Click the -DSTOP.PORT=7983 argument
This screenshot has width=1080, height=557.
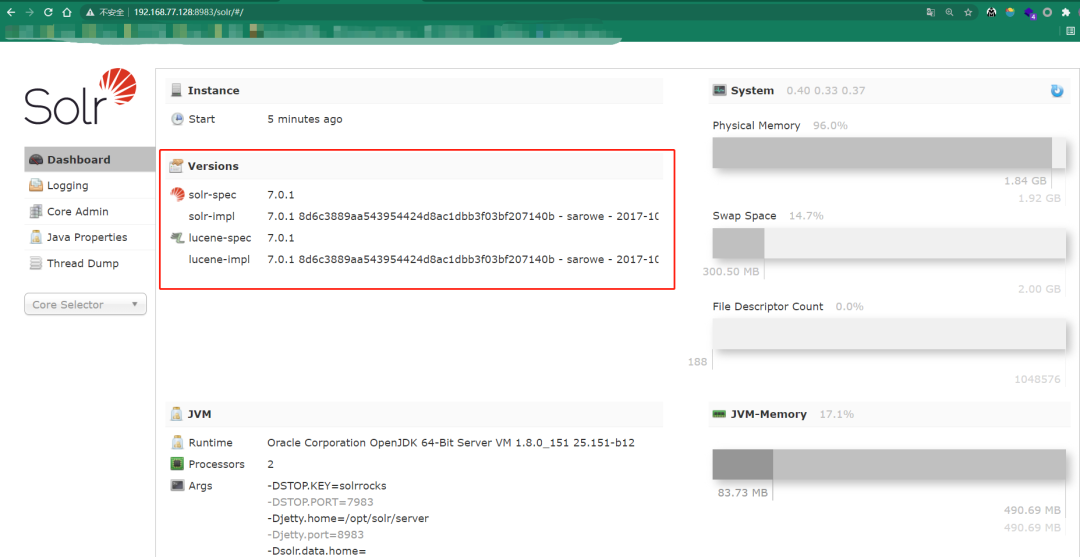click(320, 502)
